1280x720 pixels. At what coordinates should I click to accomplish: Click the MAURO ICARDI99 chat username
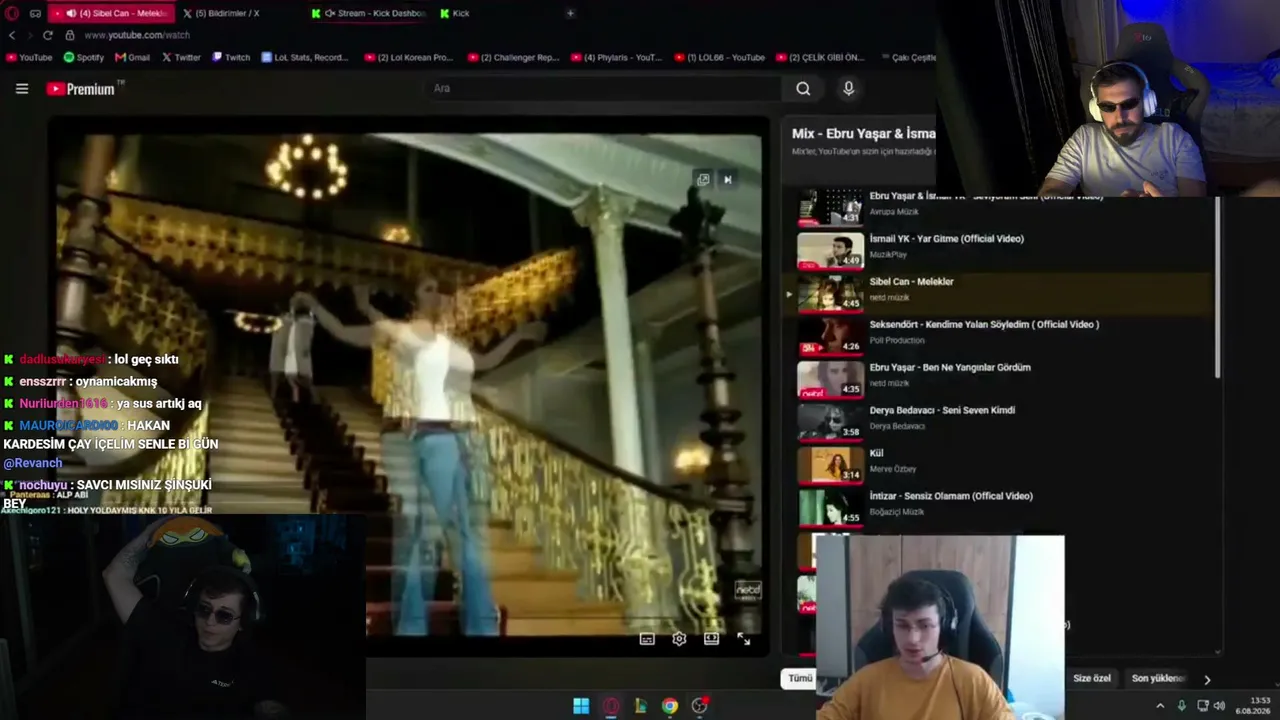pyautogui.click(x=67, y=425)
